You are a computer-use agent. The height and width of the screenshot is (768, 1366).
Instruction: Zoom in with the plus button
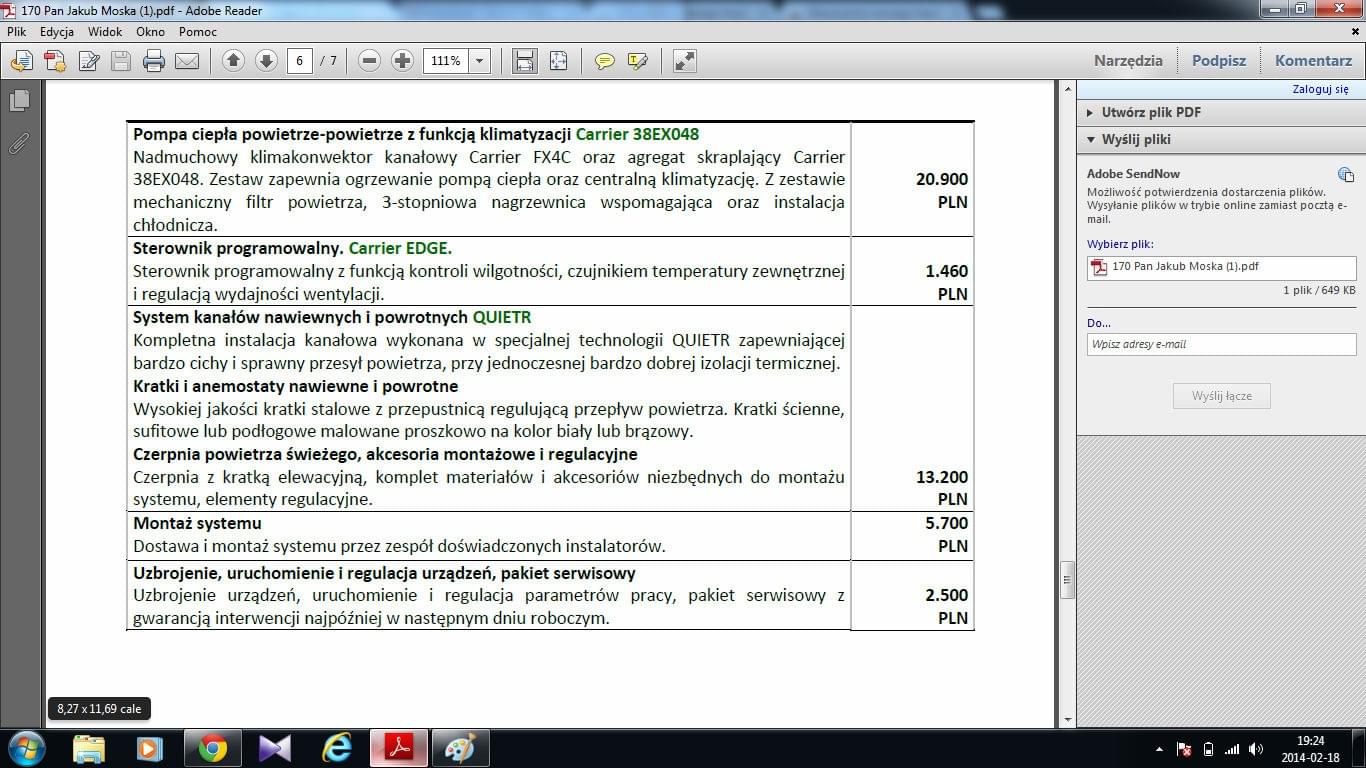click(402, 61)
